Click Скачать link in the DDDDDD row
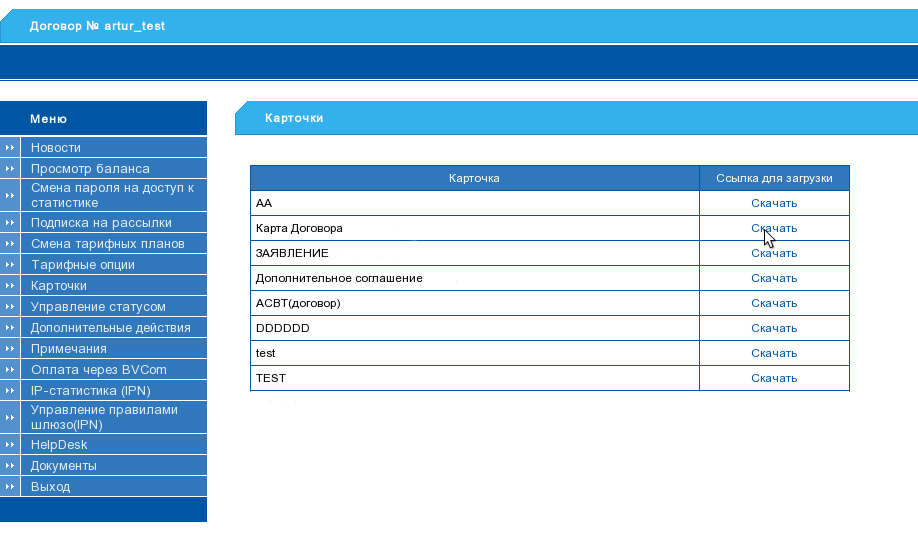Screen dimensions: 918x536 pos(773,328)
